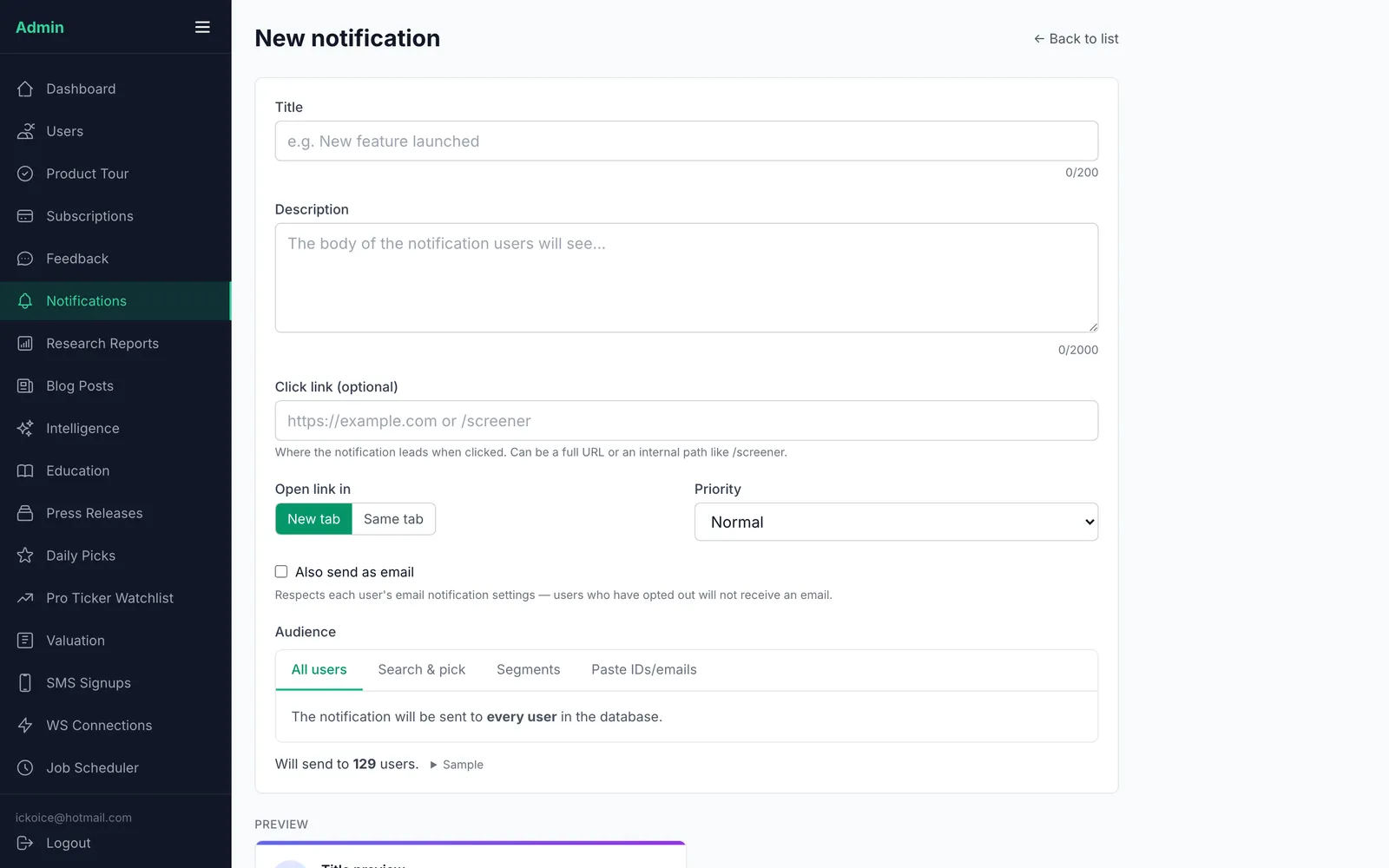Click the Users people icon
The height and width of the screenshot is (868, 1389).
pos(25,131)
